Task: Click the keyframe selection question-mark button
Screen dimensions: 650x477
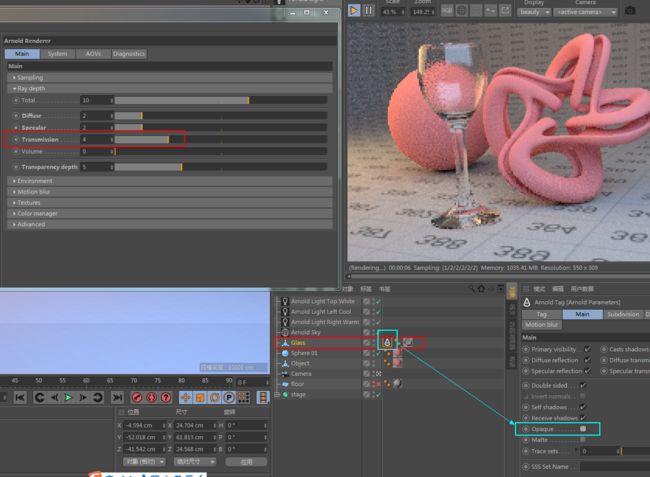Action: 166,397
